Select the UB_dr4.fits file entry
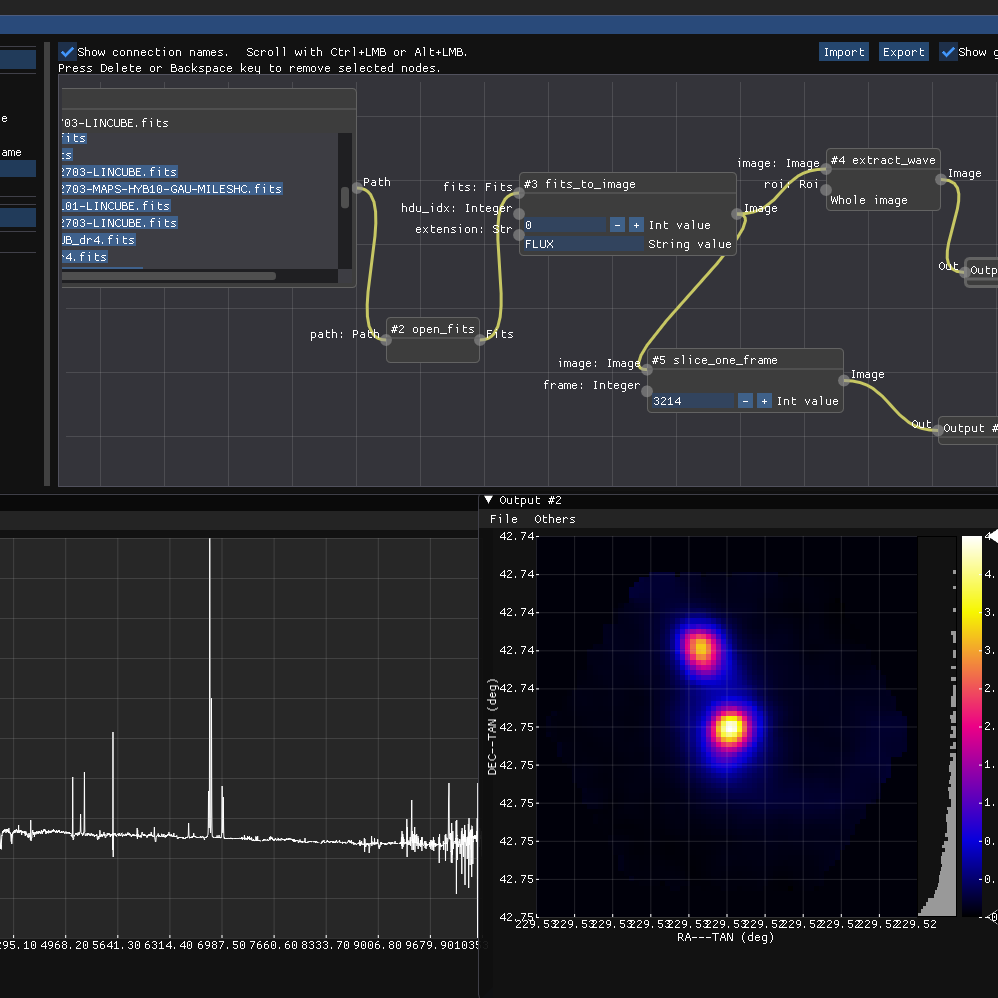The height and width of the screenshot is (998, 998). [98, 240]
